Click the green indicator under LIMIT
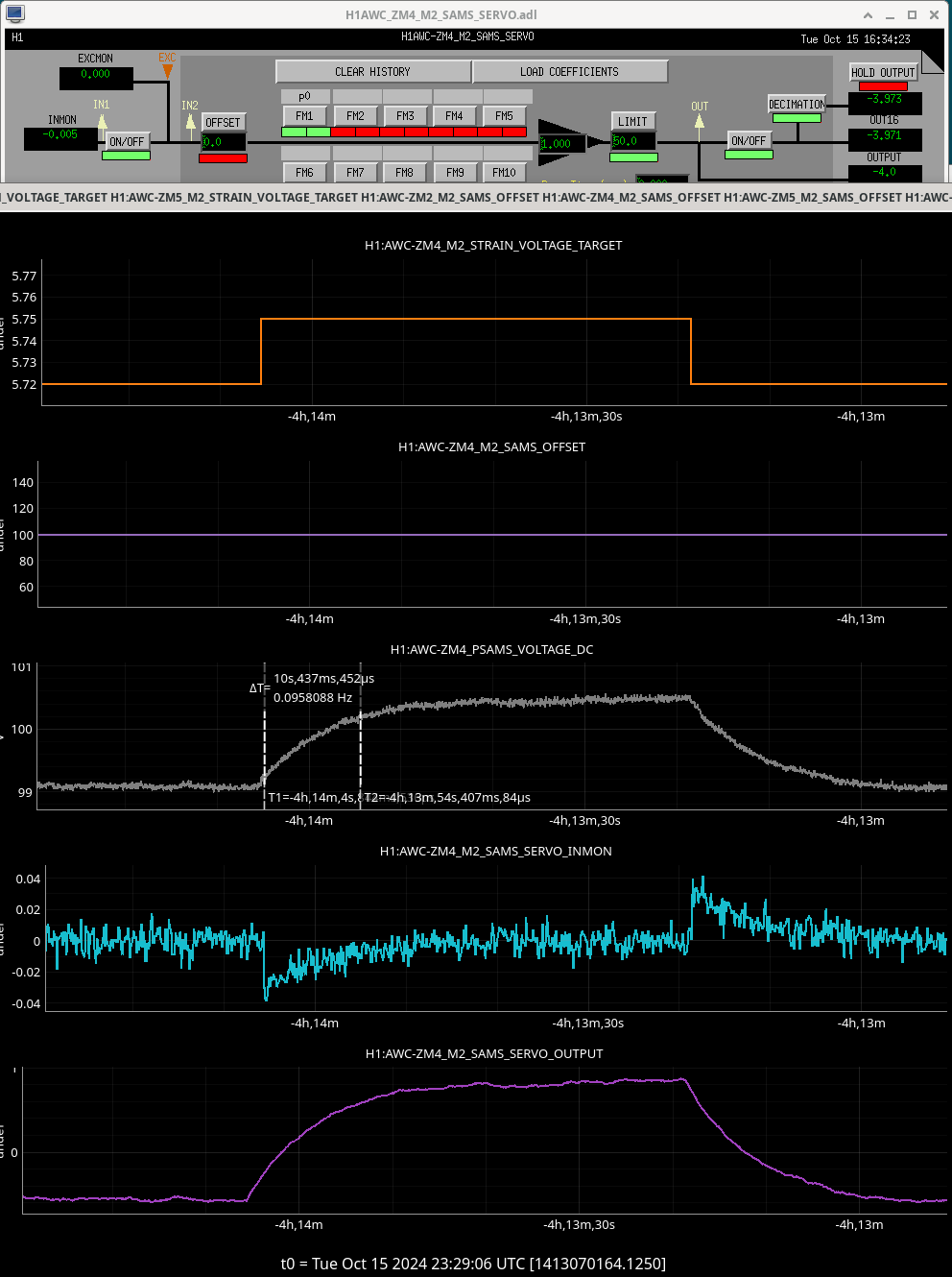The image size is (952, 1277). pos(633,157)
